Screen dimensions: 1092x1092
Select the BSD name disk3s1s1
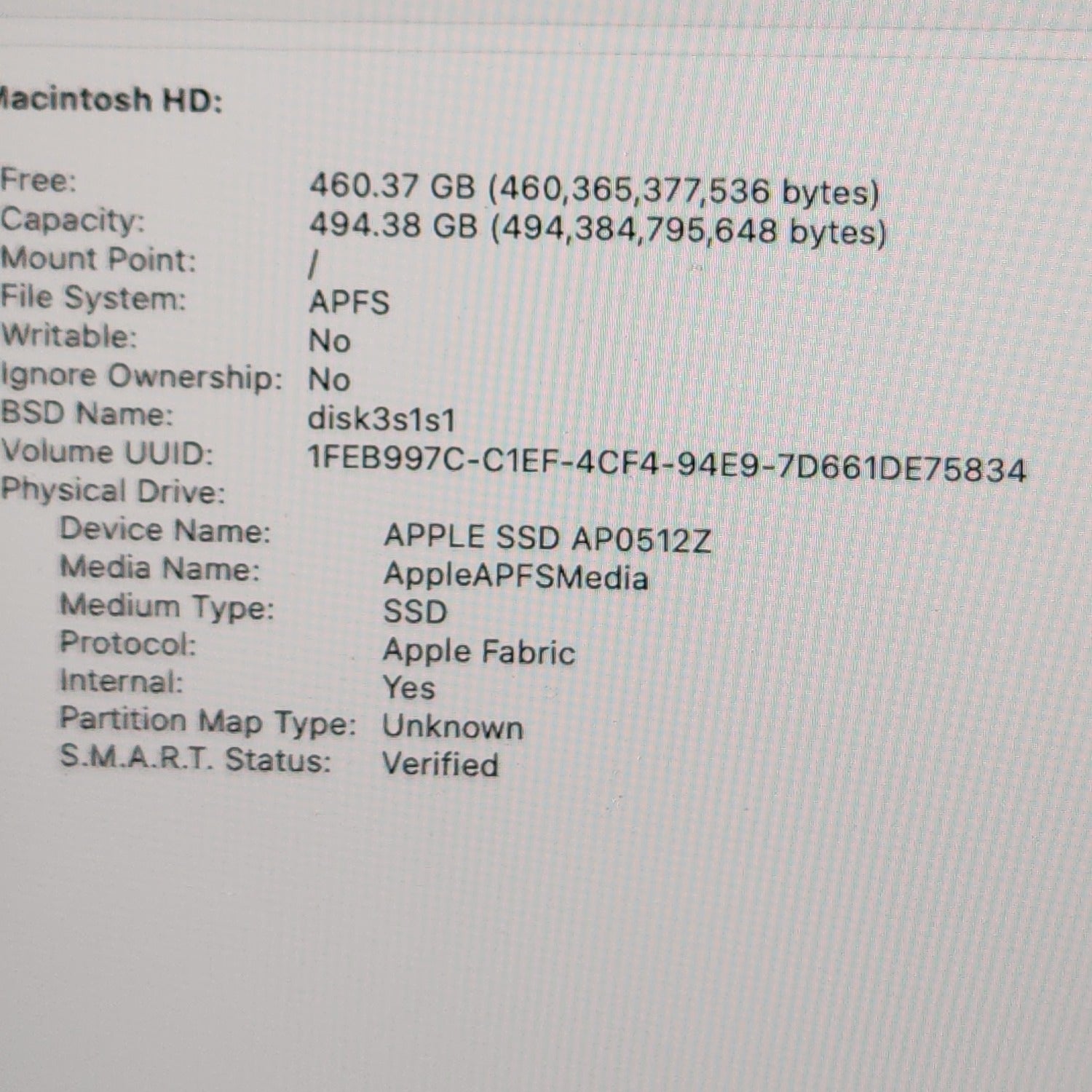pos(381,419)
